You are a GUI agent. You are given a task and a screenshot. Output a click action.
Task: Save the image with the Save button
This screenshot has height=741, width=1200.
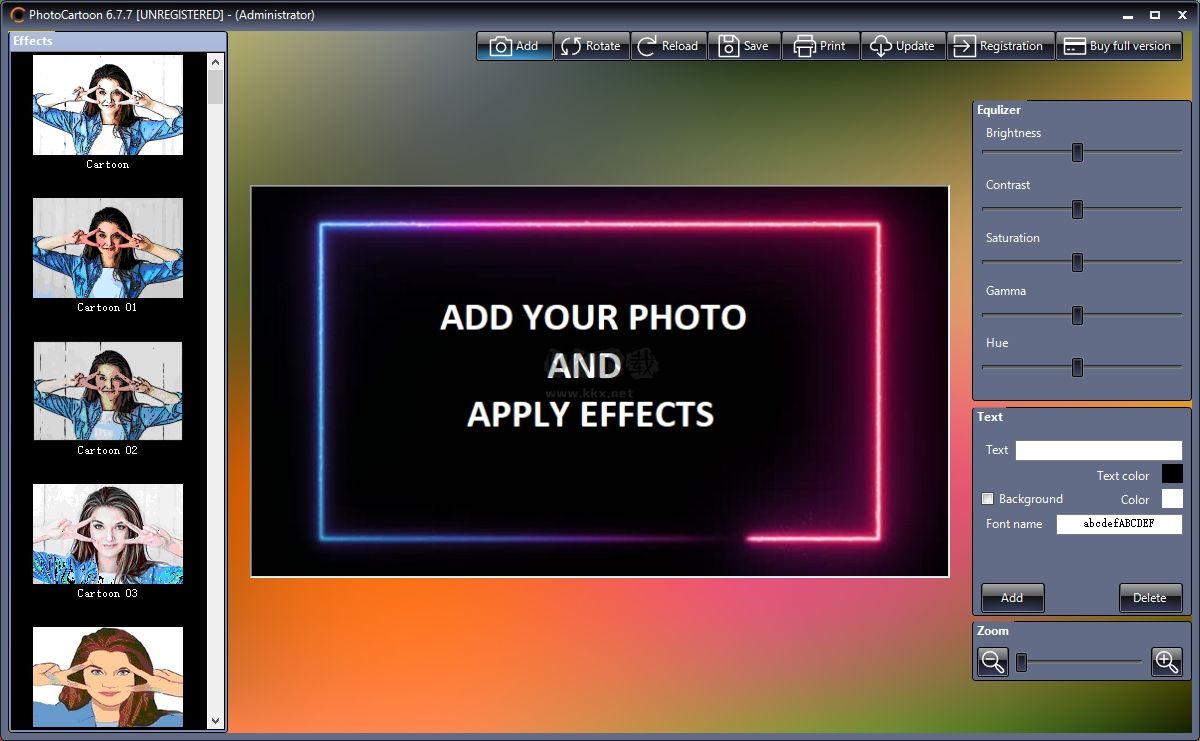tap(744, 46)
